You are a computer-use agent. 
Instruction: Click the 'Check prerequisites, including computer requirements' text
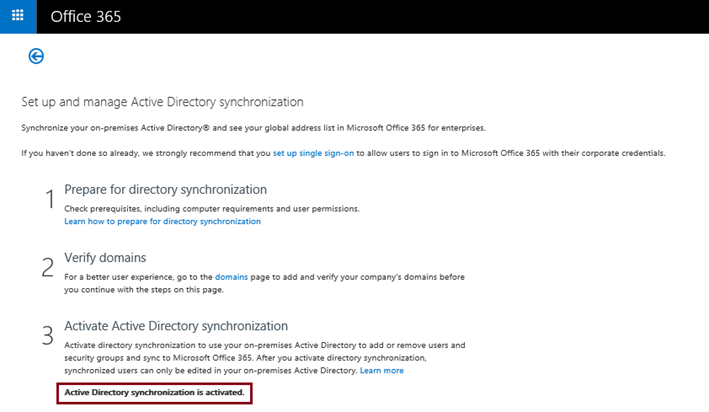click(x=212, y=208)
